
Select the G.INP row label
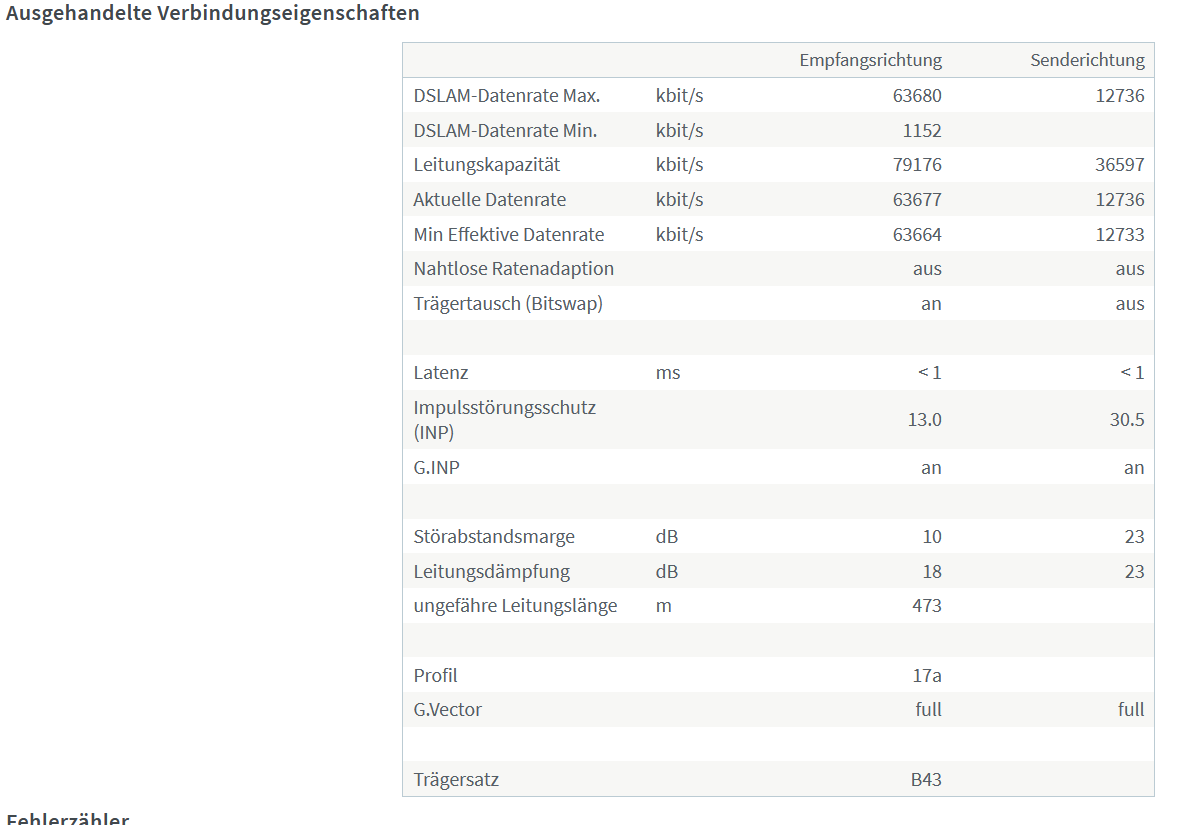(x=436, y=468)
